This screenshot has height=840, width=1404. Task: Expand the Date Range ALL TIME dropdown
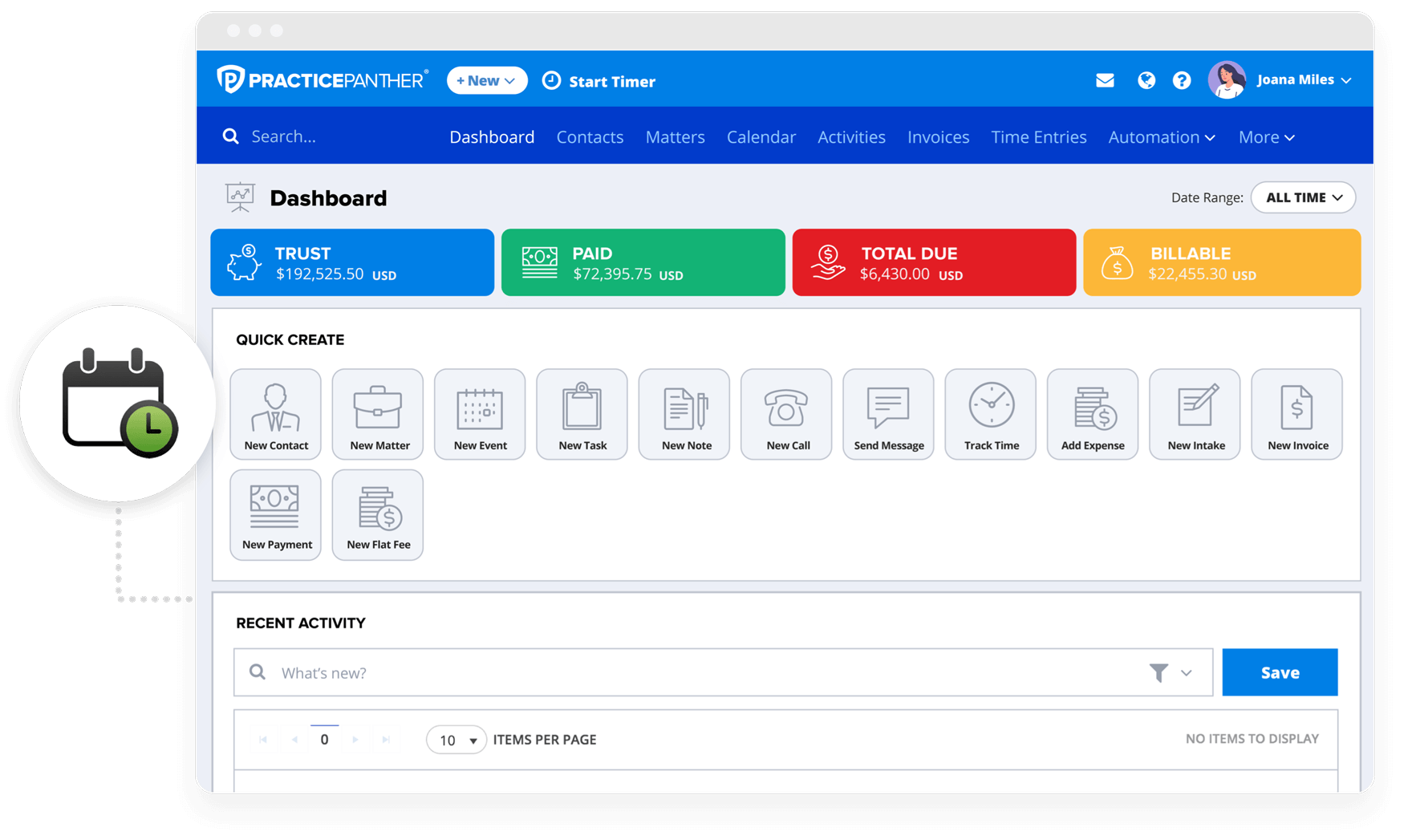click(1303, 197)
